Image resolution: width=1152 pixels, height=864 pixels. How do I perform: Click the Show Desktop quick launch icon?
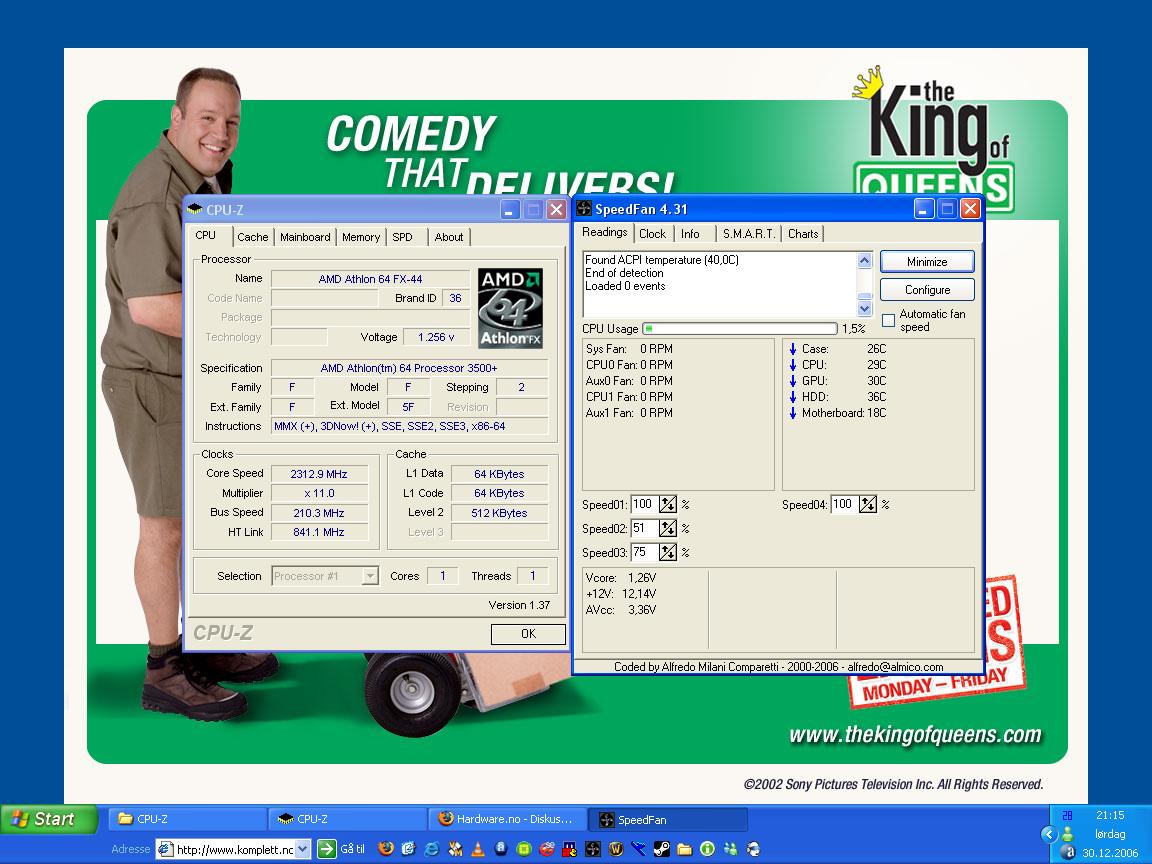click(x=408, y=849)
